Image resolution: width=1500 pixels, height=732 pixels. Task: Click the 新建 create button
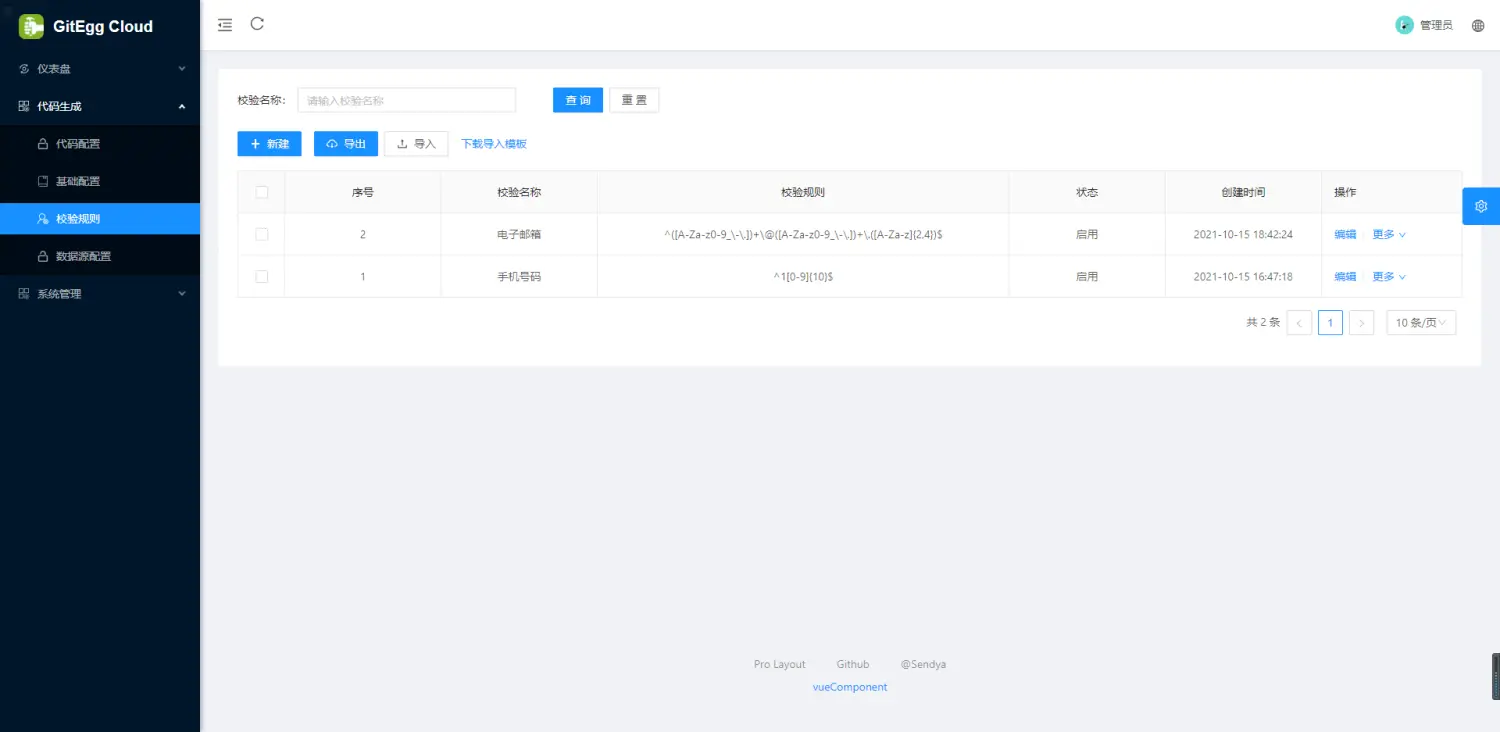(269, 144)
